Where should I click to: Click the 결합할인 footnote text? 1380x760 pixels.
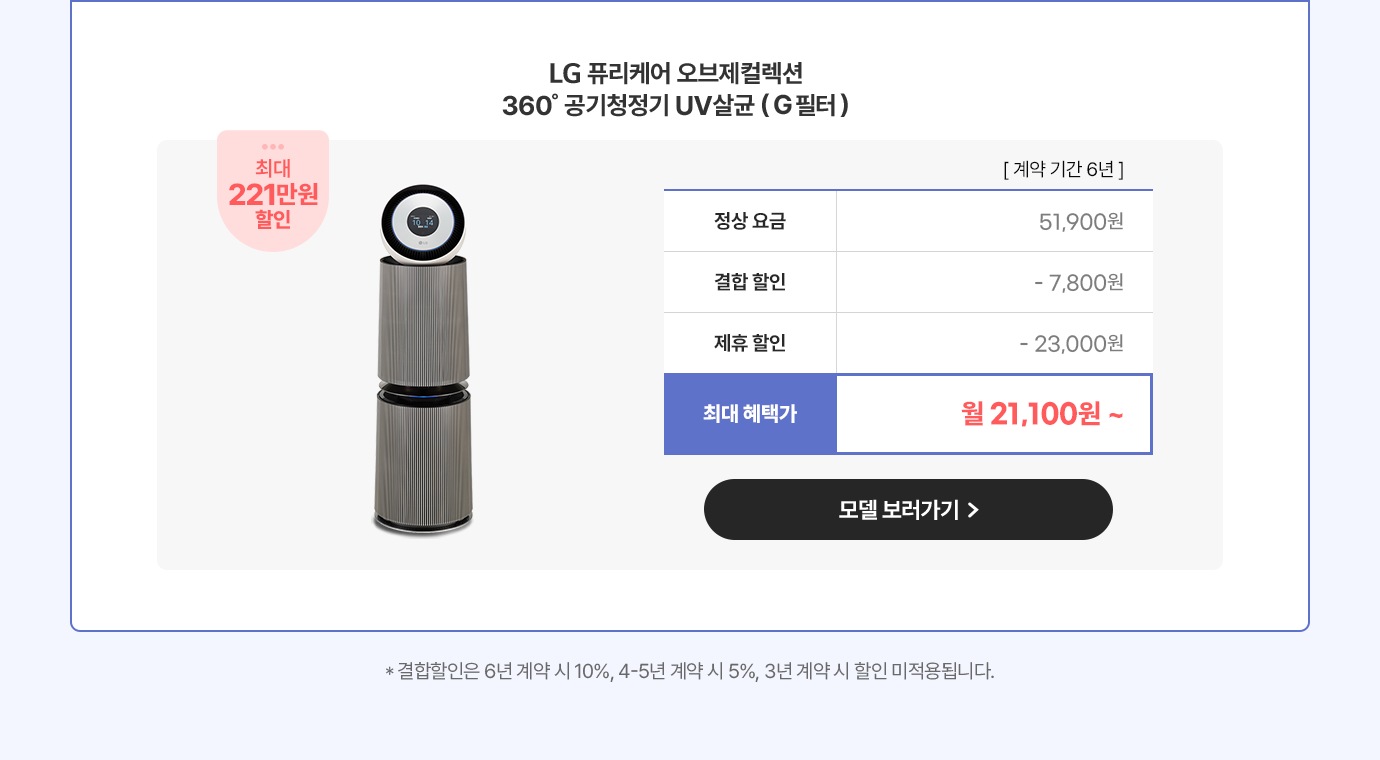(x=690, y=670)
